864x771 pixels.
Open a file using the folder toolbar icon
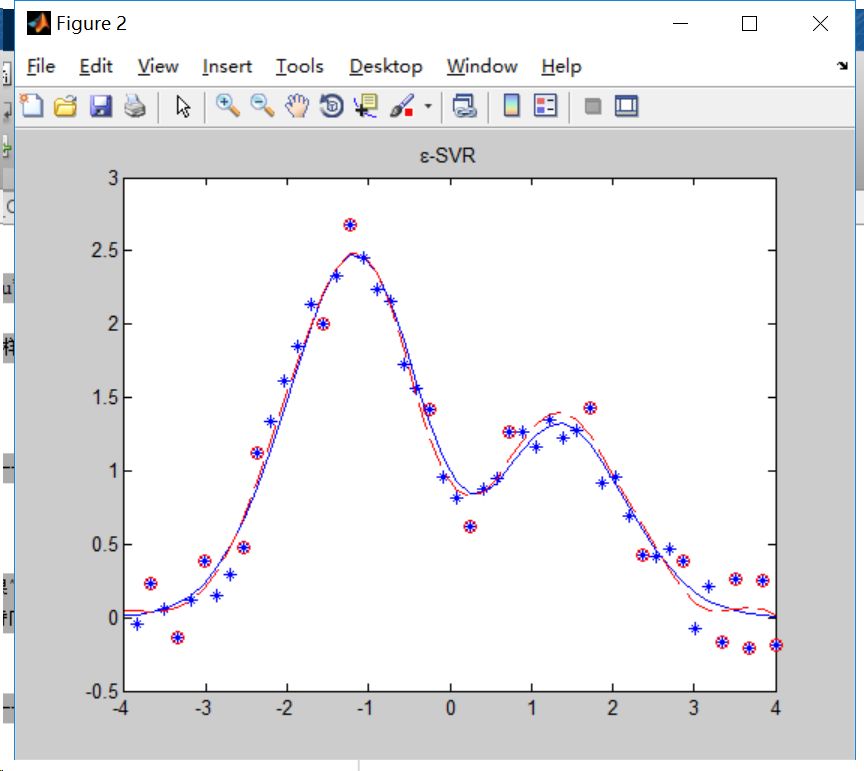[64, 105]
